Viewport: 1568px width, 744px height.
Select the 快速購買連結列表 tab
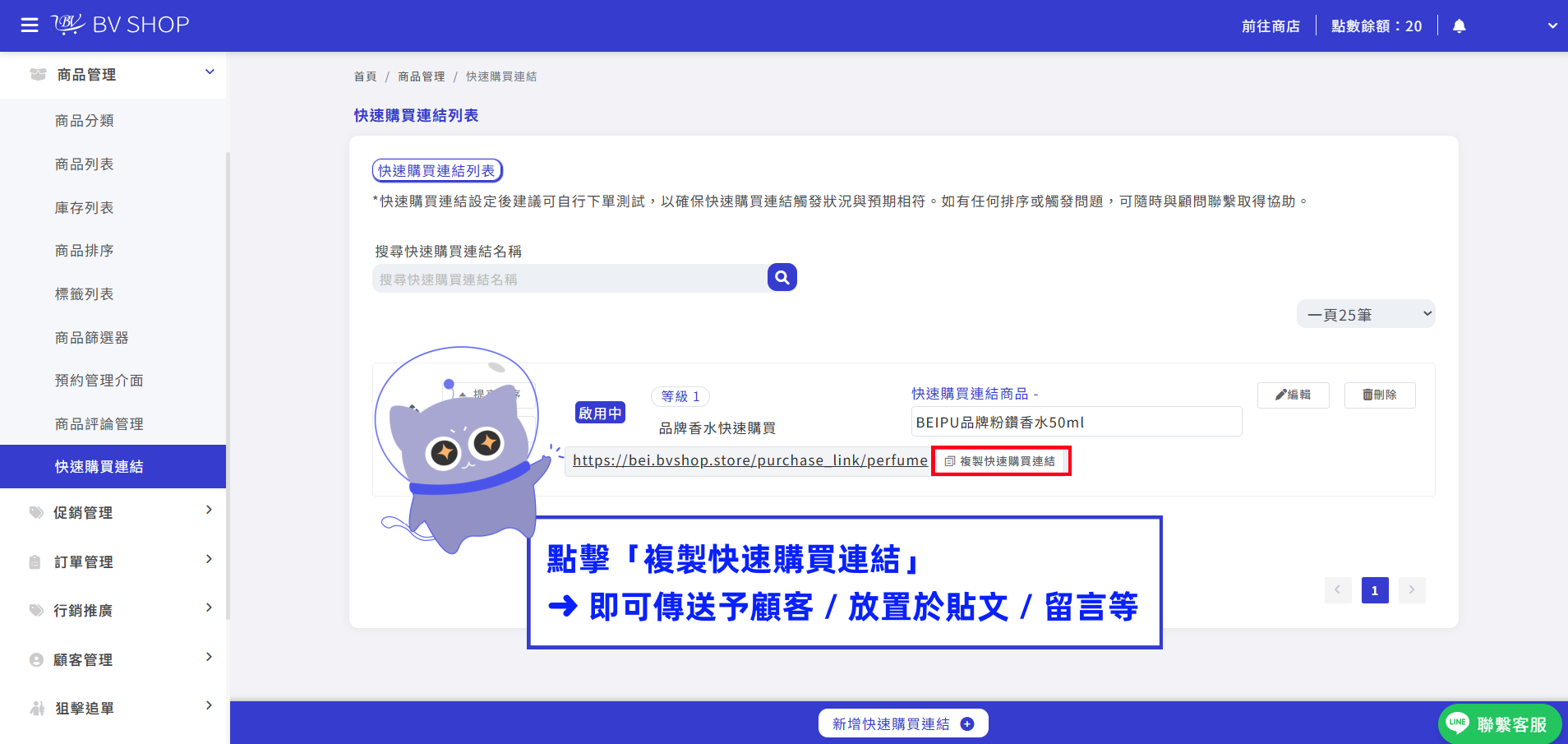click(437, 170)
